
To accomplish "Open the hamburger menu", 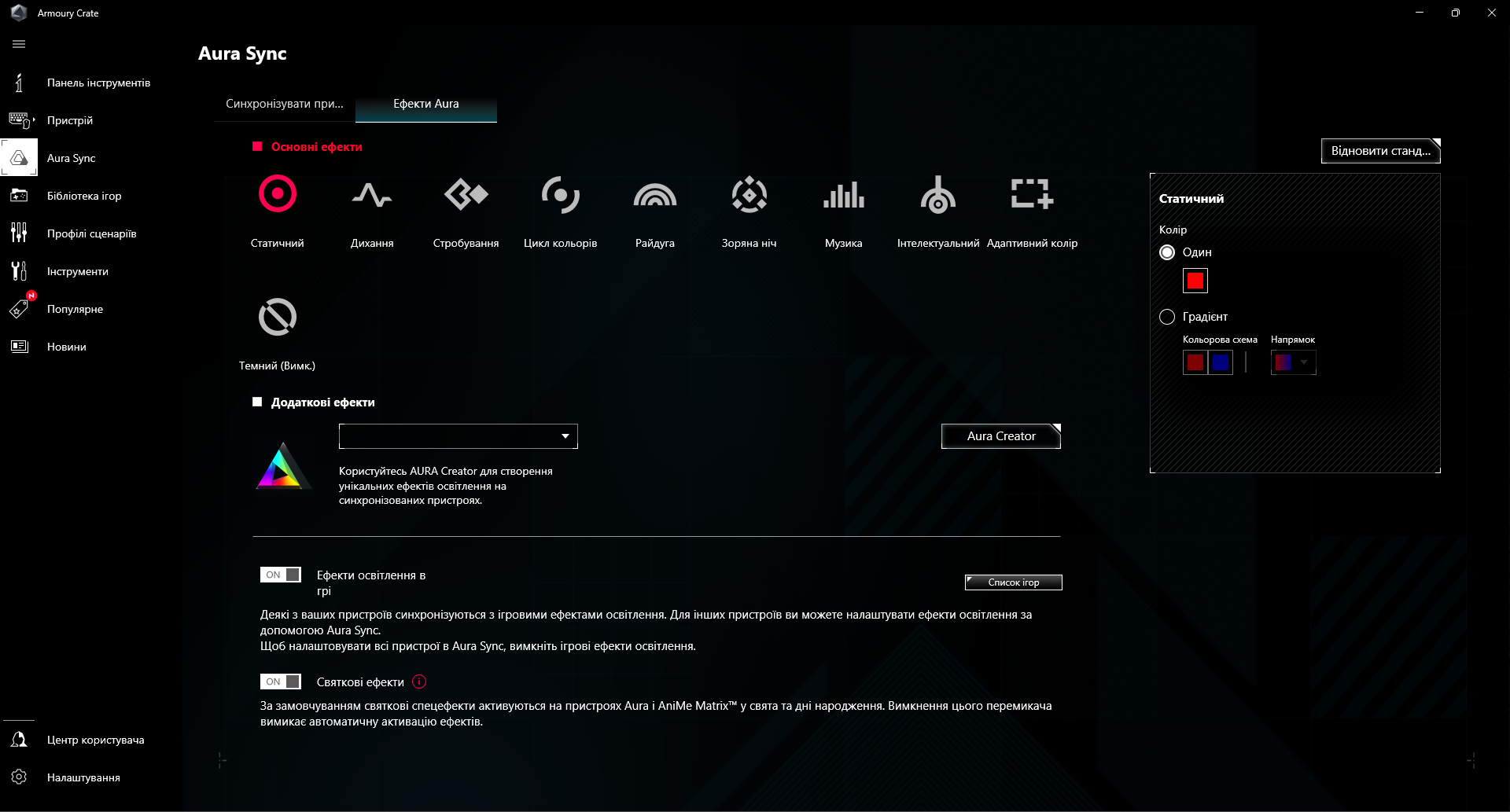I will click(18, 44).
